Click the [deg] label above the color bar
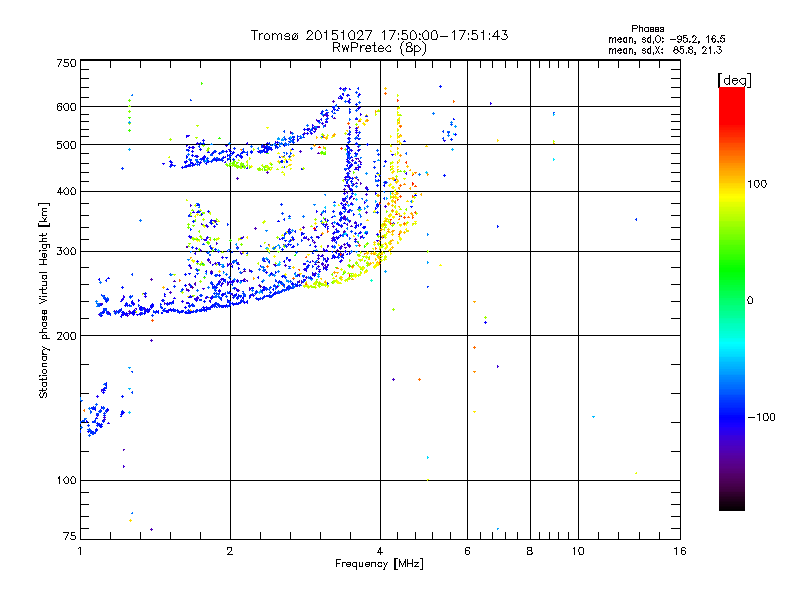Viewport: 800px width, 600px height. tap(734, 80)
